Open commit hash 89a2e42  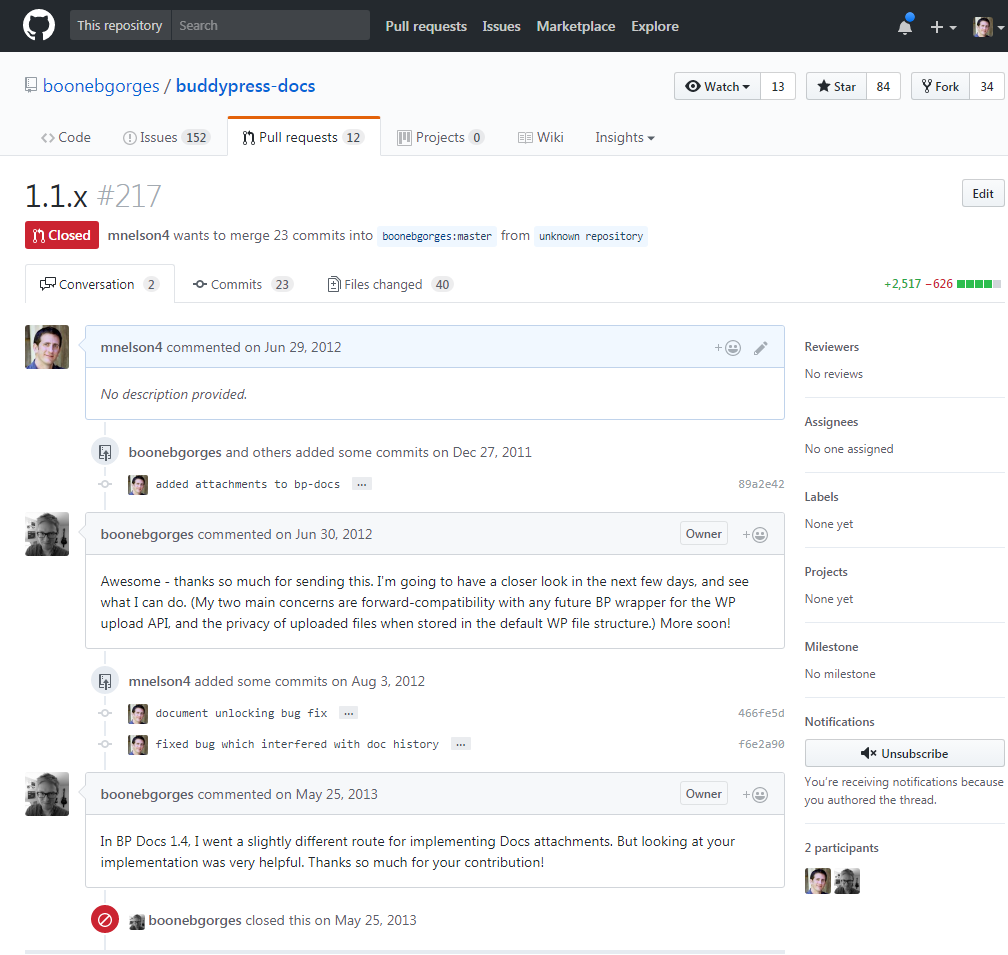point(761,484)
